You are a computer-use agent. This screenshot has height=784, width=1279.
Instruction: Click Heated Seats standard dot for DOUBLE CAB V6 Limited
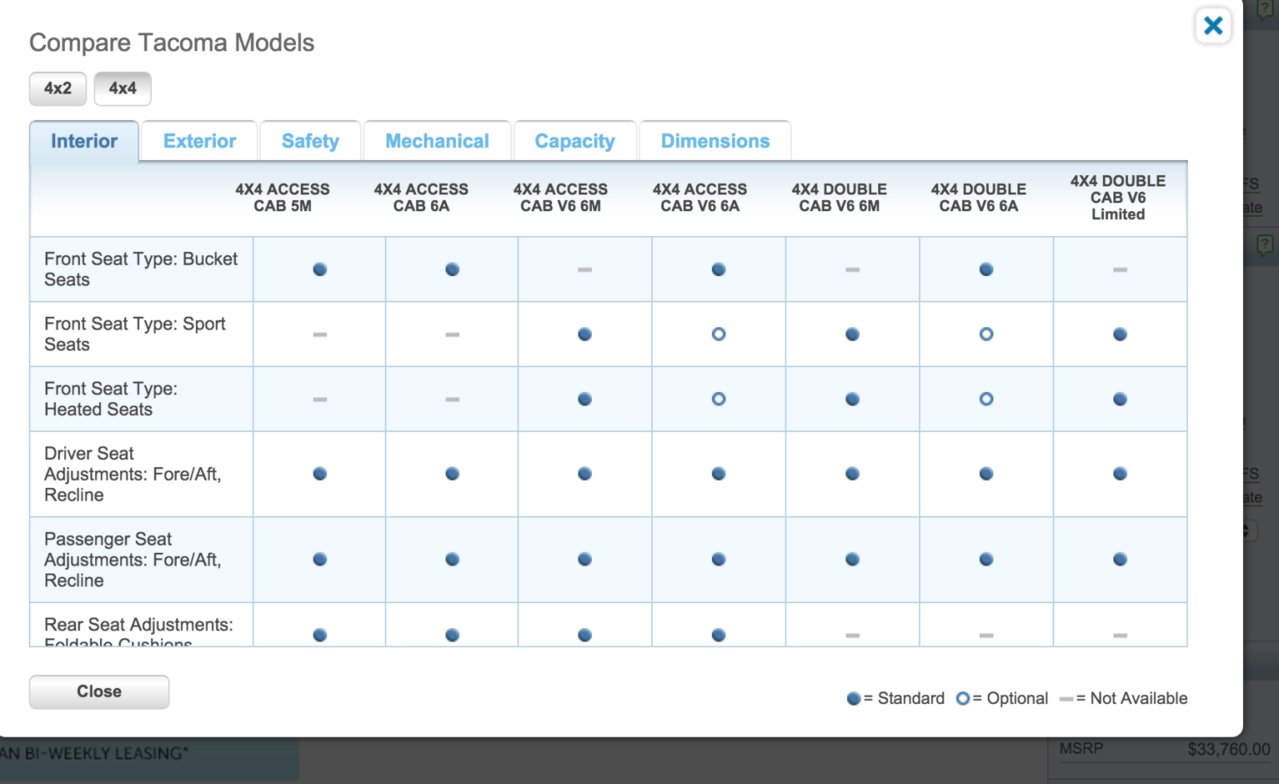[1120, 399]
